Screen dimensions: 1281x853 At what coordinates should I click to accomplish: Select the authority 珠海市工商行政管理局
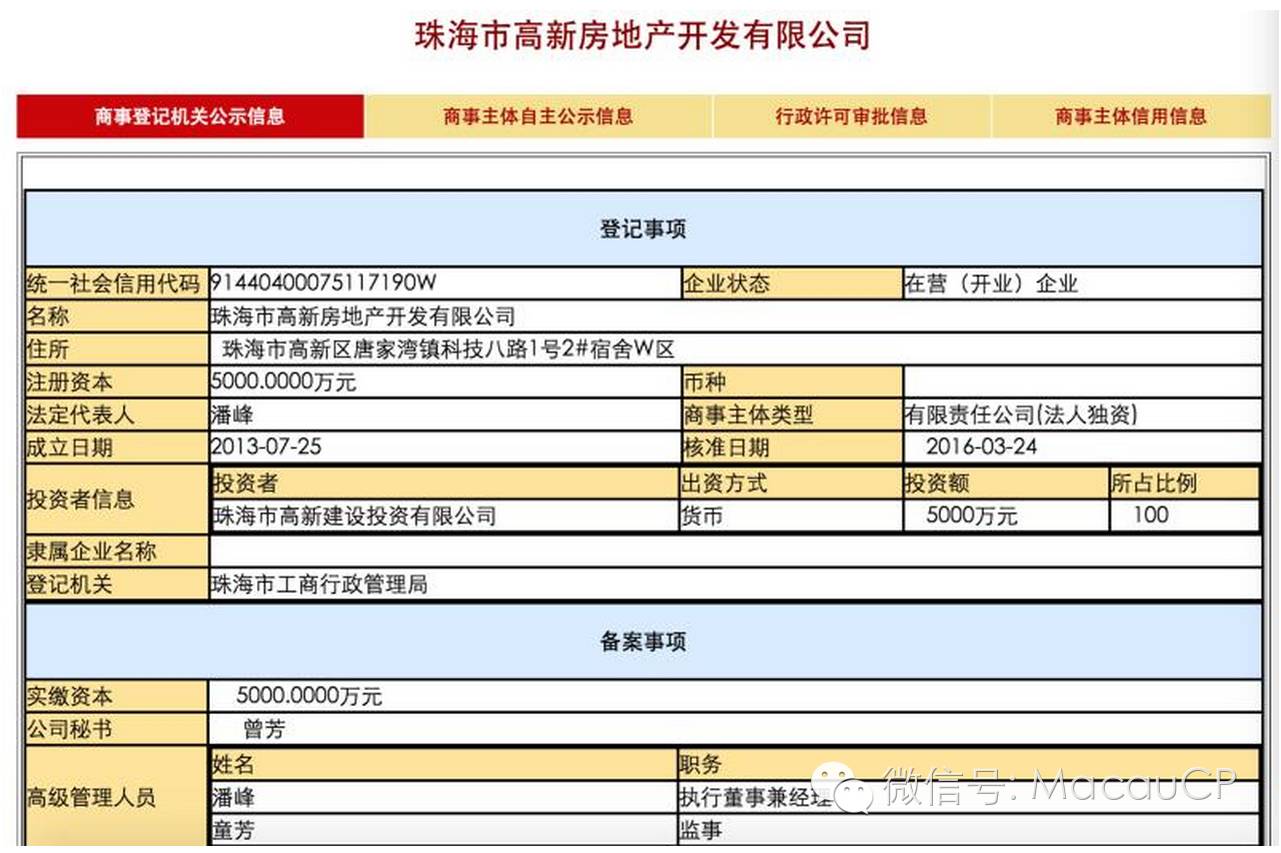(x=320, y=585)
